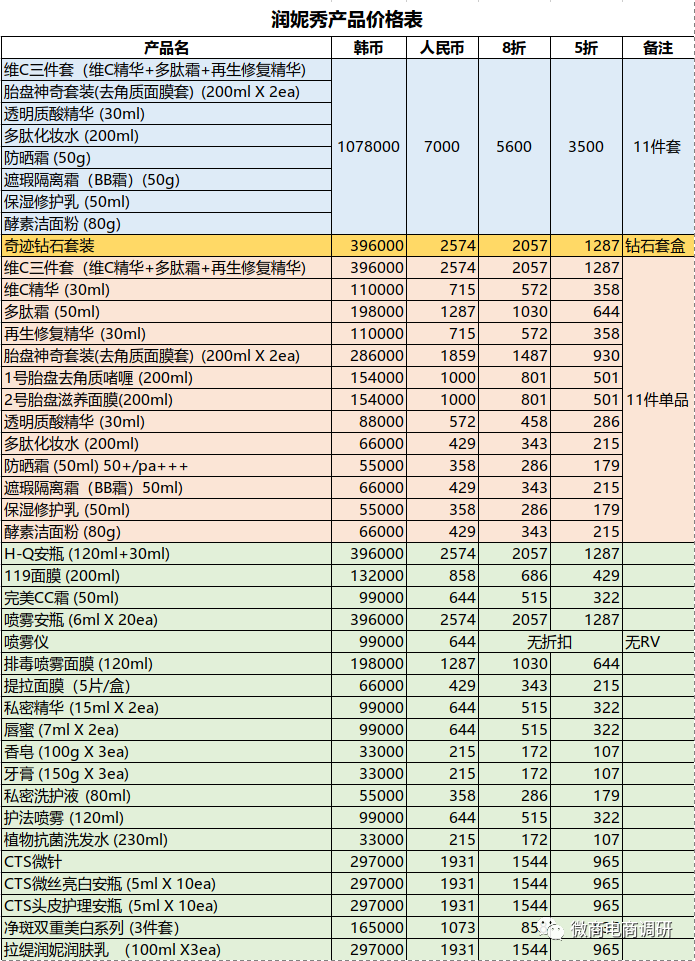Select the 净斑双重美白系列 (3件套) cell
The width and height of the screenshot is (695, 961).
coord(166,929)
